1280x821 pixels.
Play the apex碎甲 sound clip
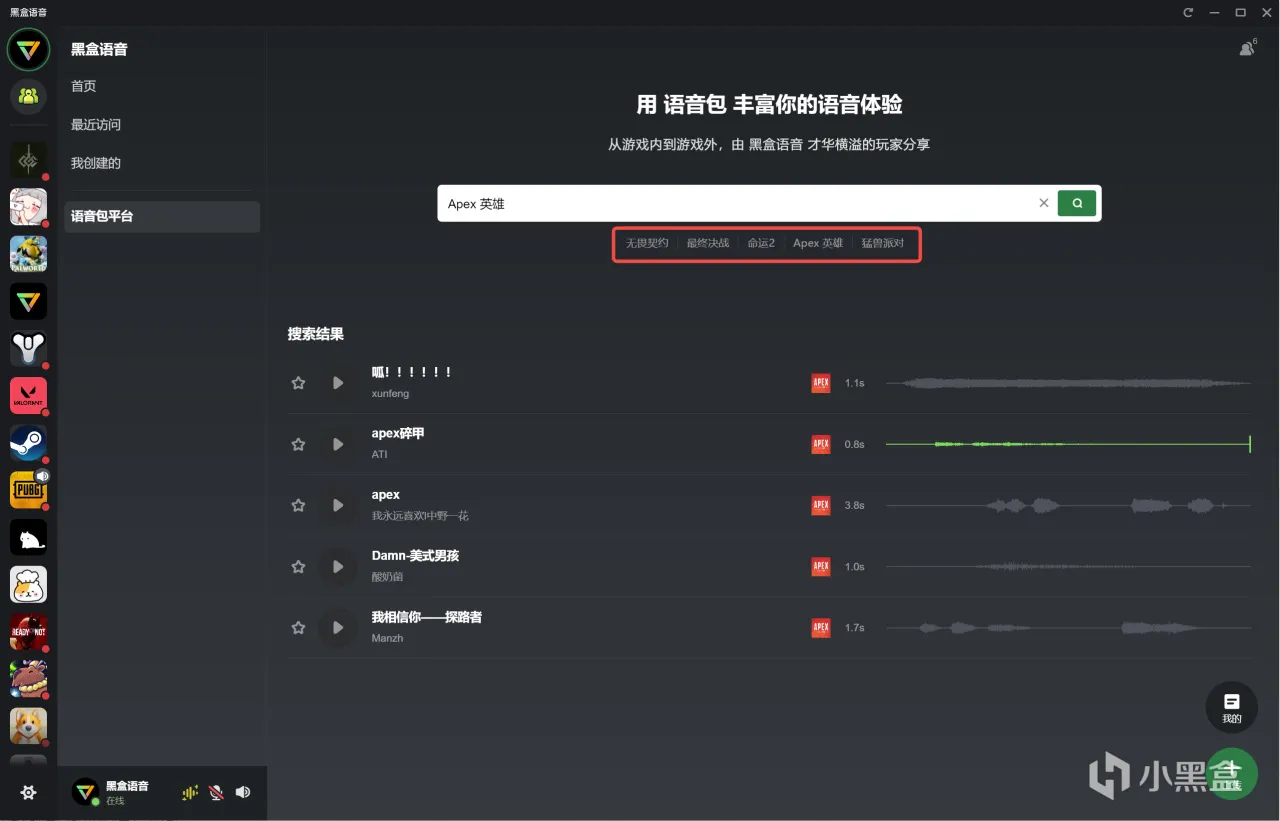pos(338,444)
